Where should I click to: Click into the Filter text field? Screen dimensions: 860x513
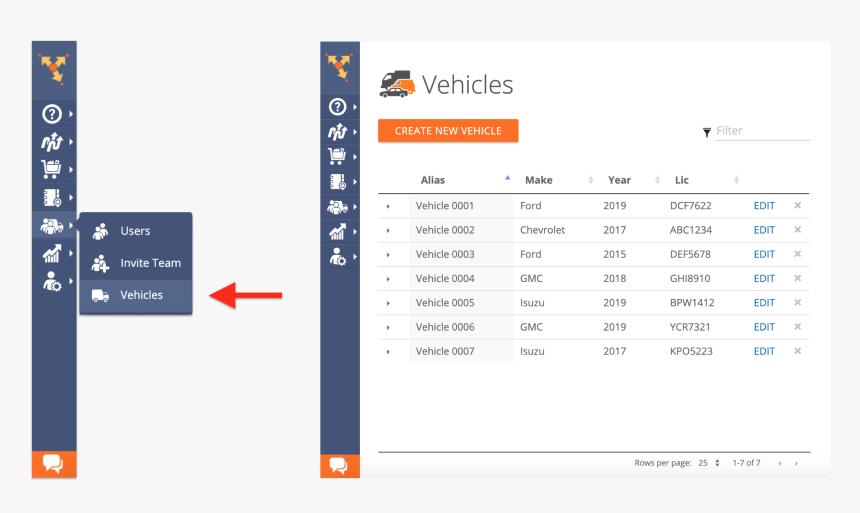[762, 131]
